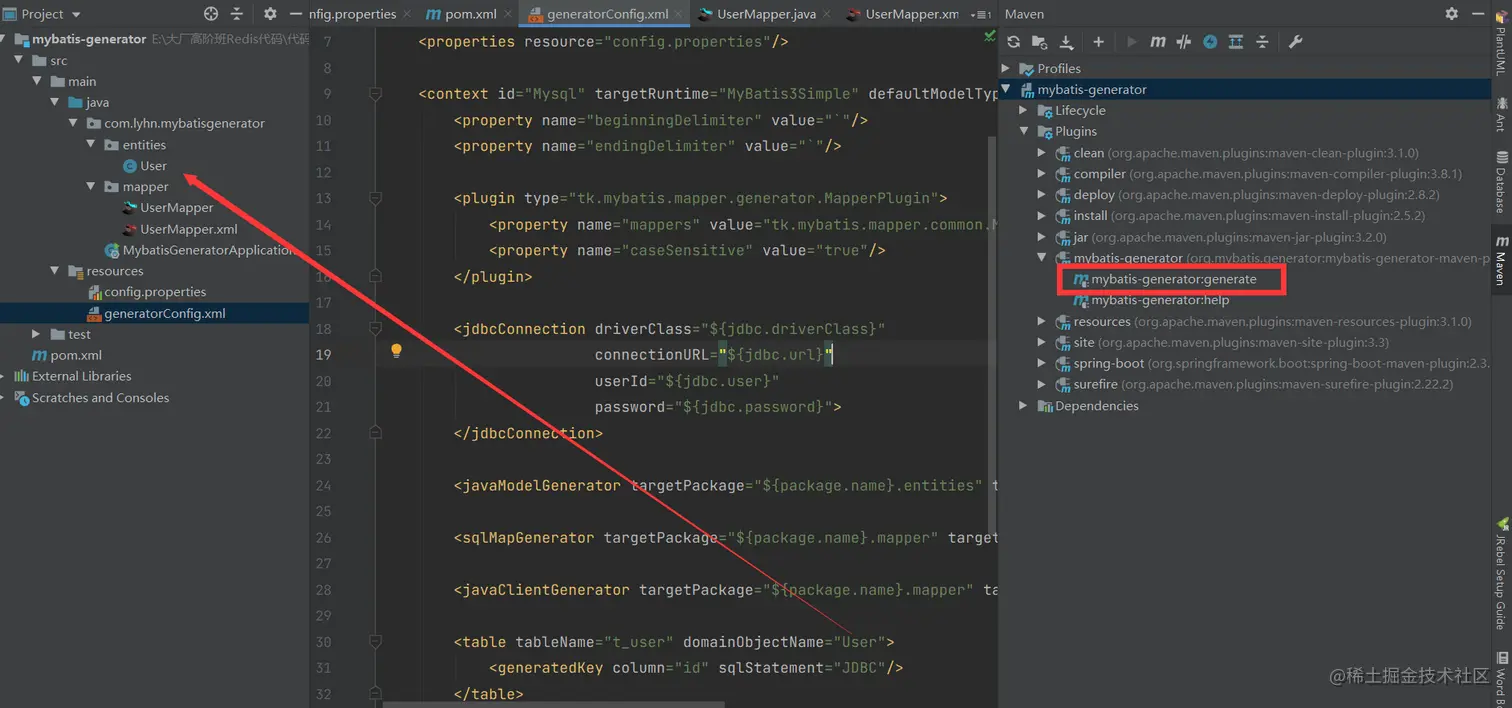Show hidden editor tabs list

(x=981, y=15)
